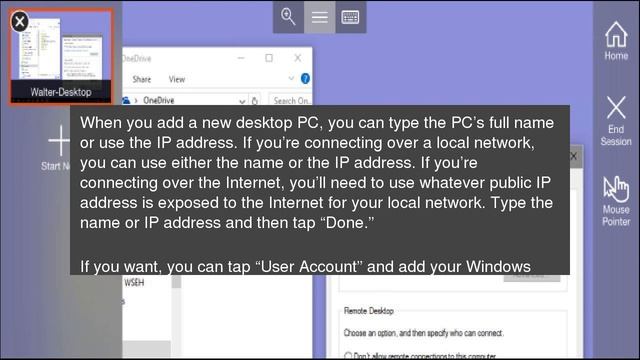Maximize the OneDrive window
This screenshot has height=360, width=640.
[269, 58]
